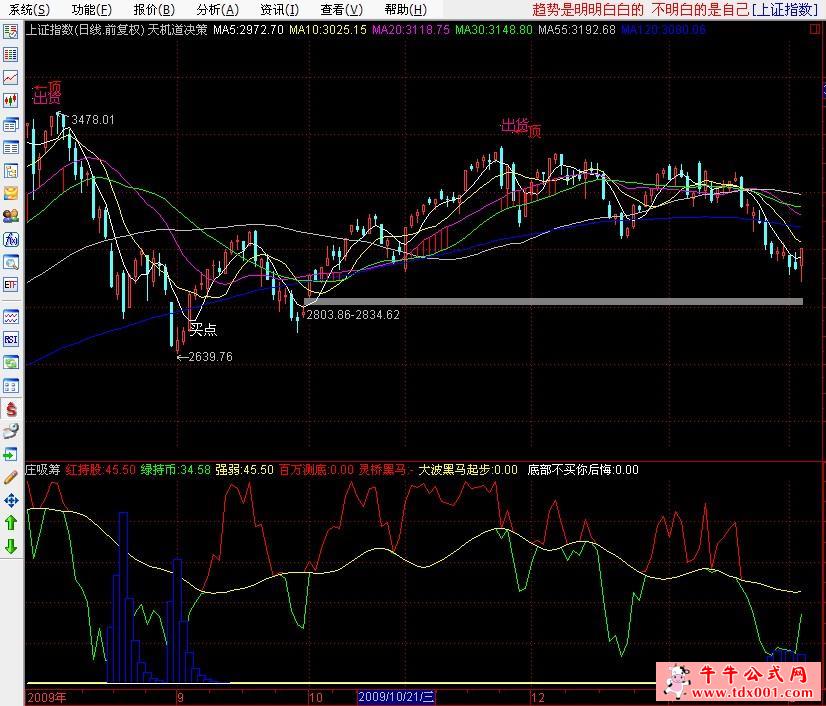This screenshot has width=826, height=706.
Task: Open the ETF icon
Action: point(11,285)
